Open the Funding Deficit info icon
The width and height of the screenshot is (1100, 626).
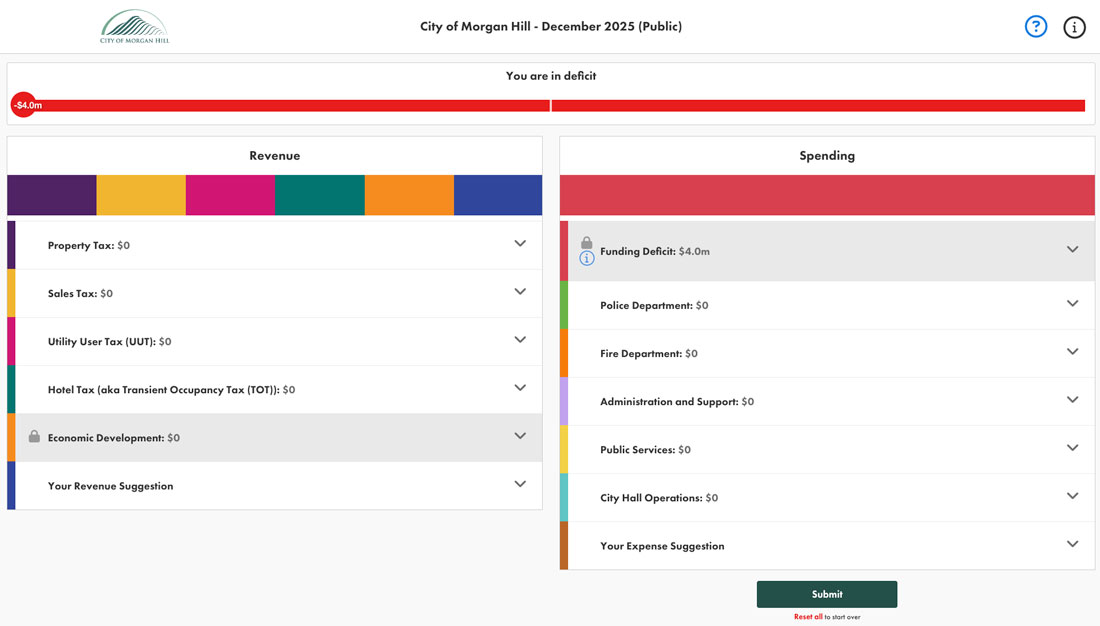(x=587, y=259)
